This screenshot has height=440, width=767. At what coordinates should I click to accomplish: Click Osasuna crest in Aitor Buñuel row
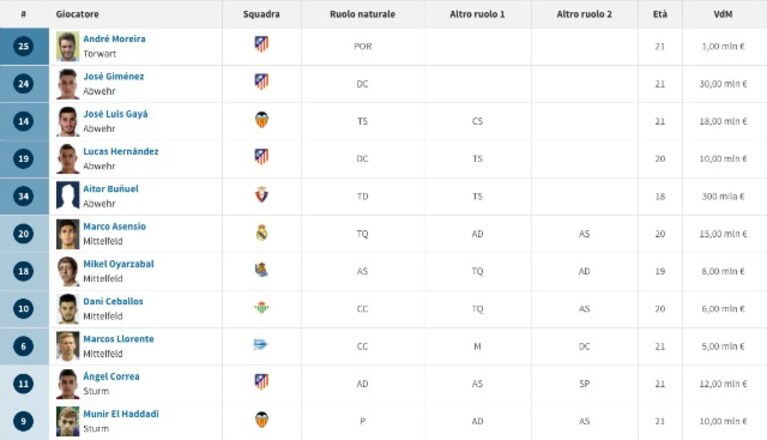pos(262,195)
